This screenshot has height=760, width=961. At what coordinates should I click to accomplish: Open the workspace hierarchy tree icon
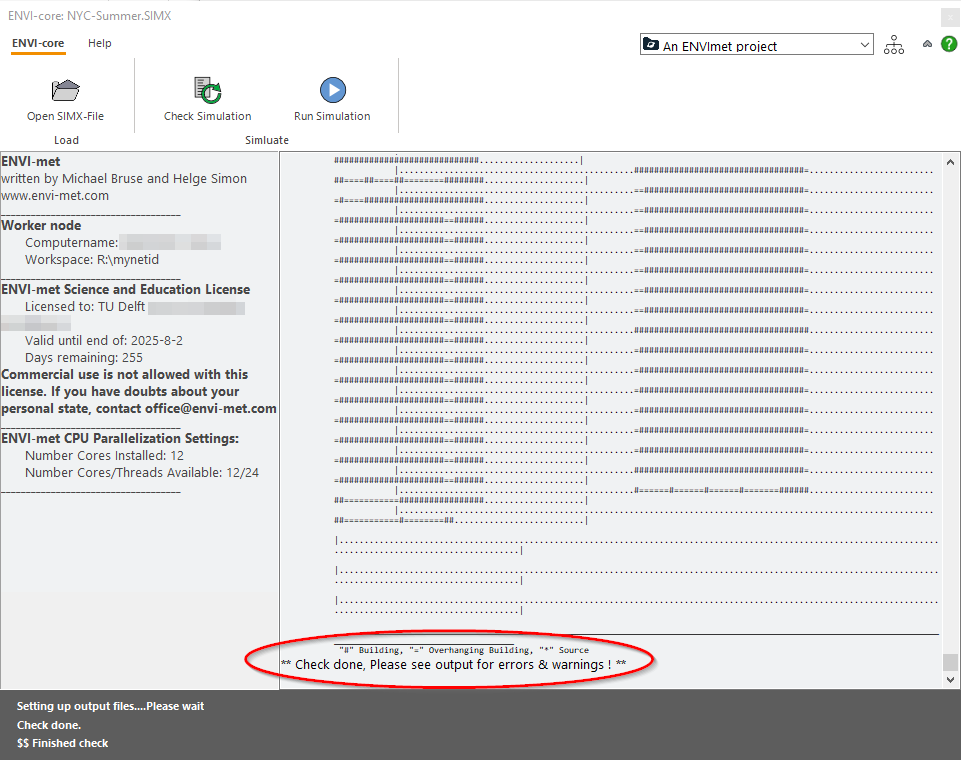point(893,45)
